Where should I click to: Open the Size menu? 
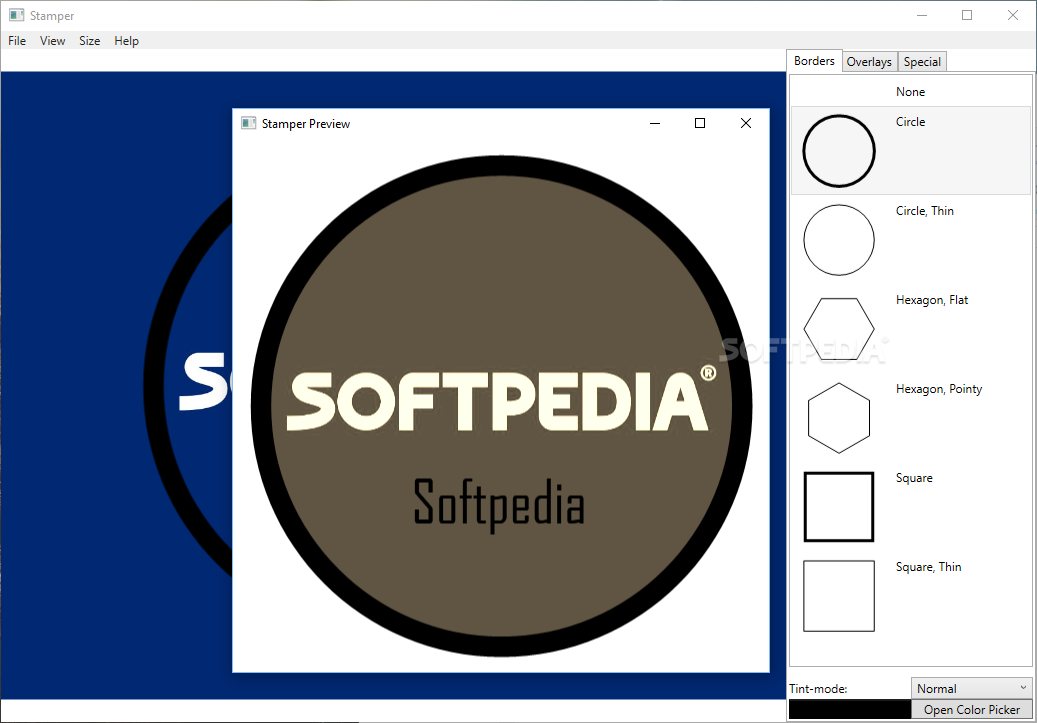click(x=89, y=41)
